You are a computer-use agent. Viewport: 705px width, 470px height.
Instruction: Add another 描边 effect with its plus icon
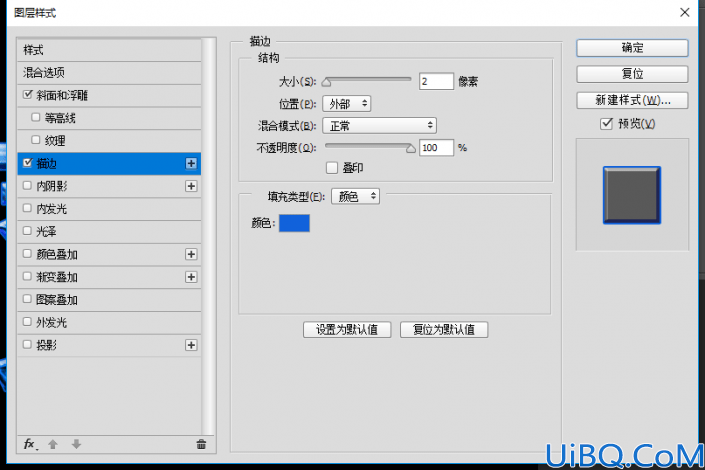[191, 163]
